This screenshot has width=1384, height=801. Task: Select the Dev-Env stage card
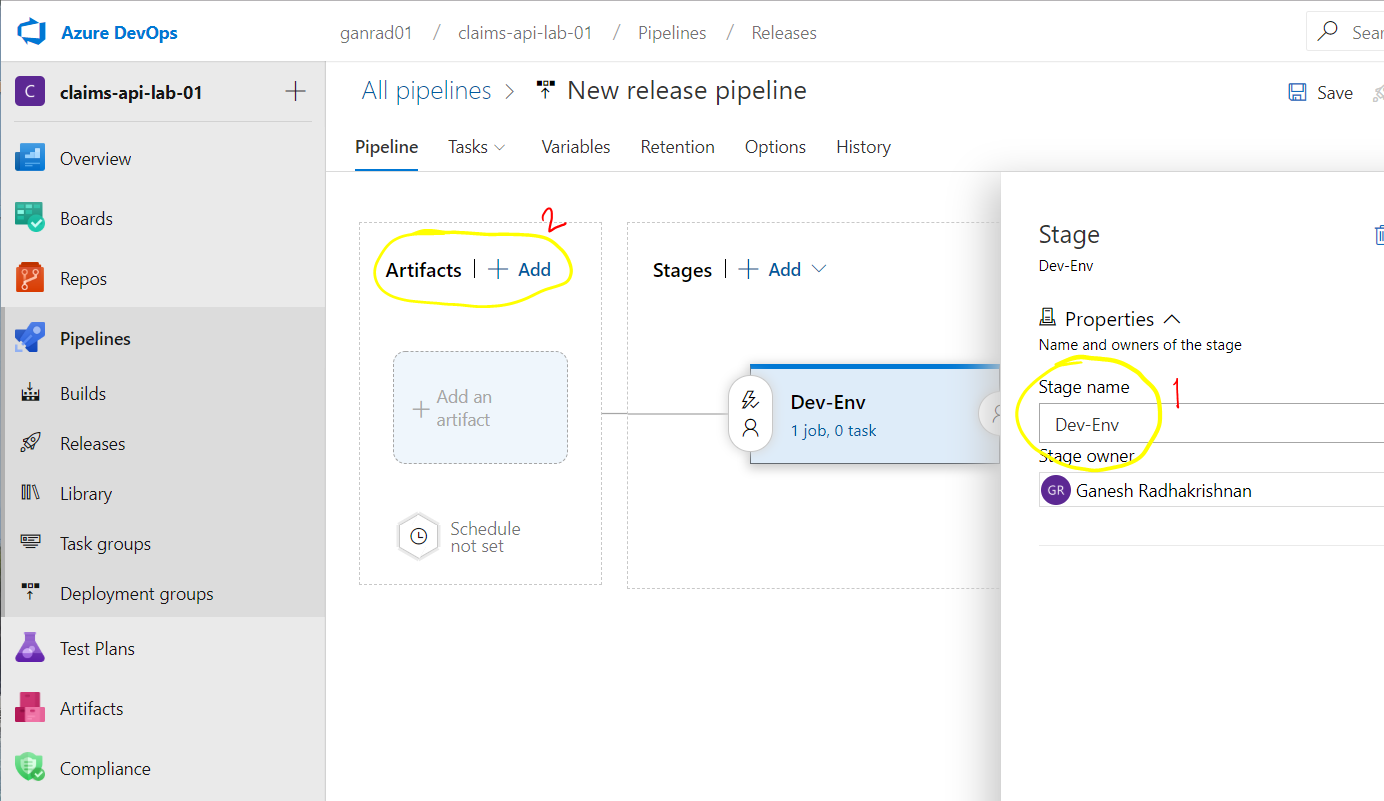(x=874, y=414)
